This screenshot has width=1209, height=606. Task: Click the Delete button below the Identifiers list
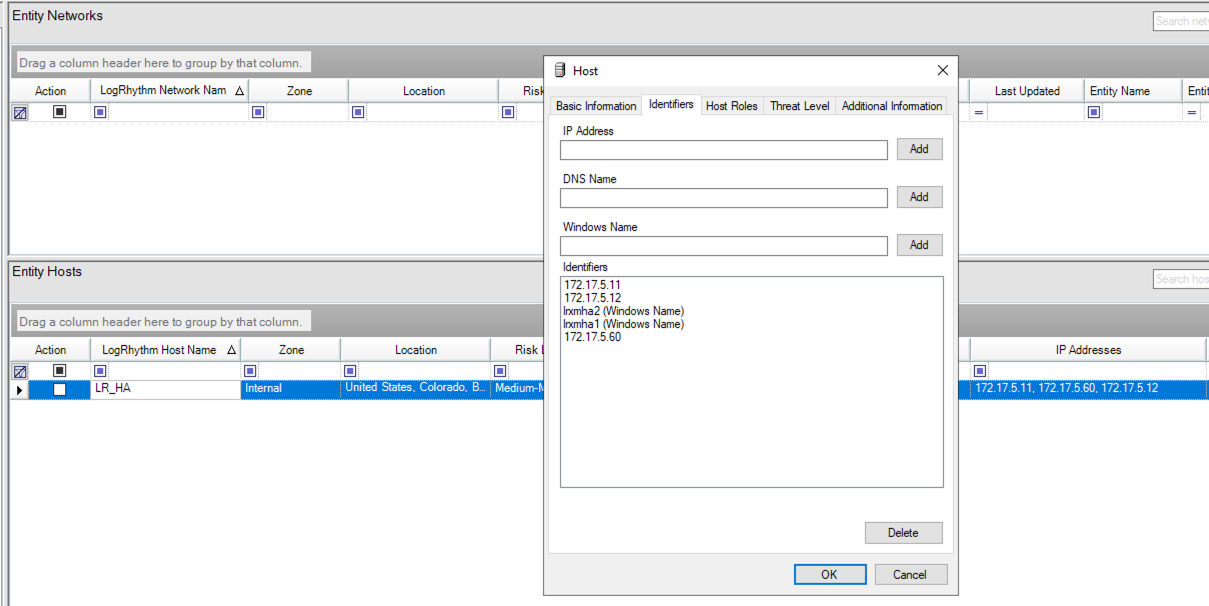tap(903, 533)
